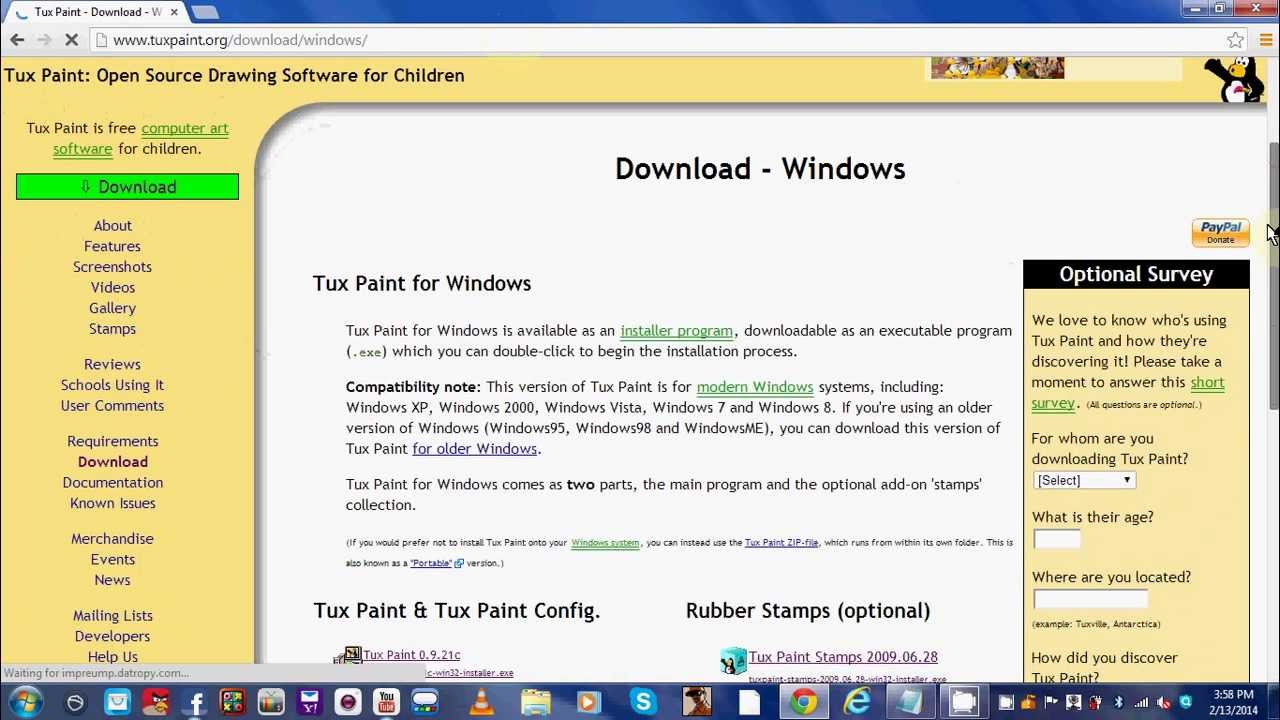Open News sidebar link
Image resolution: width=1280 pixels, height=720 pixels.
coord(112,580)
